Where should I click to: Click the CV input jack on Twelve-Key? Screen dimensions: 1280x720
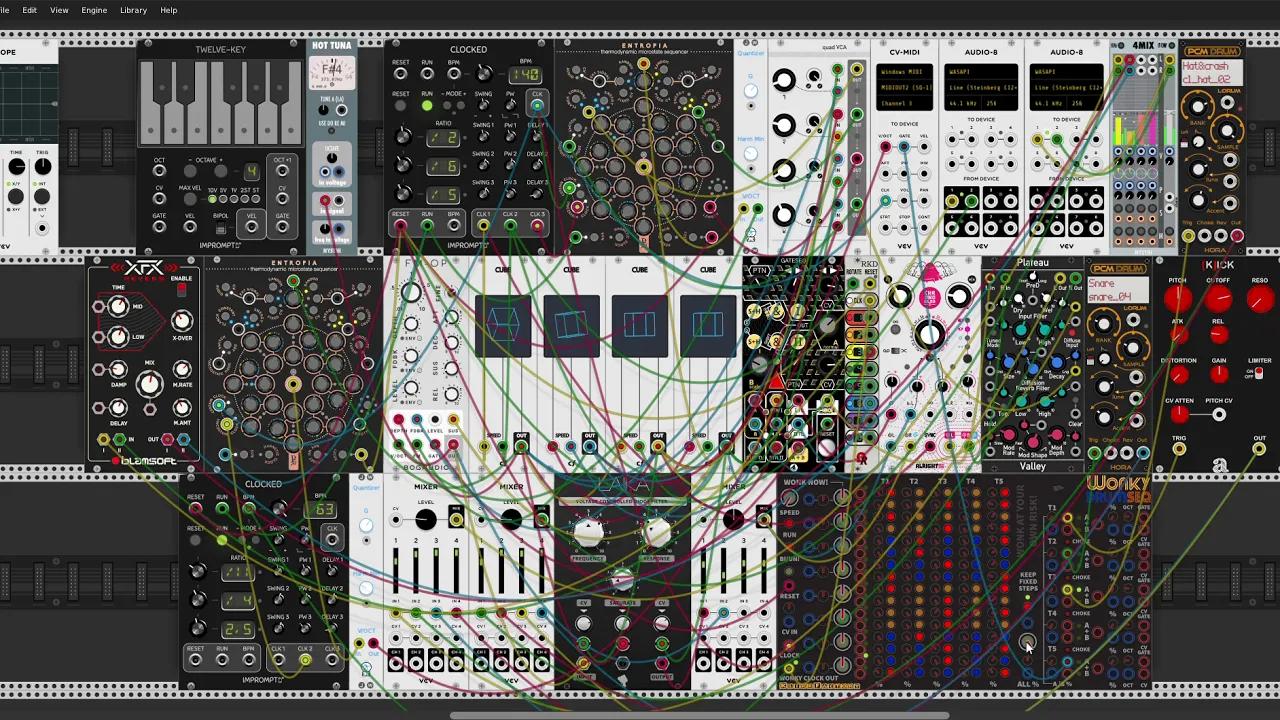click(159, 198)
